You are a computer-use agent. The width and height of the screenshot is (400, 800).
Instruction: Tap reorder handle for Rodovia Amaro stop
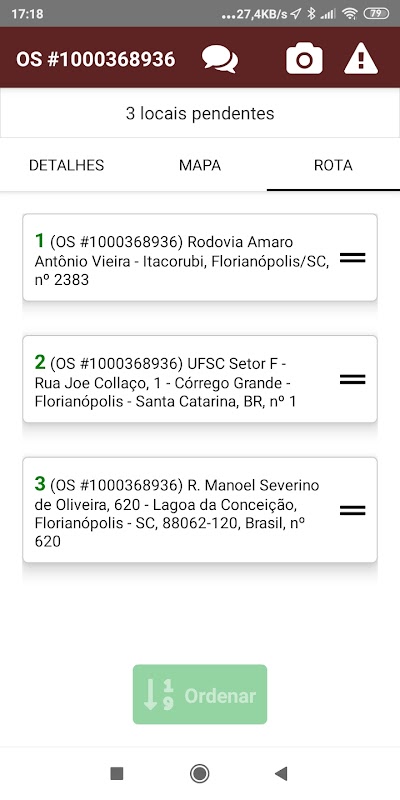pos(353,258)
